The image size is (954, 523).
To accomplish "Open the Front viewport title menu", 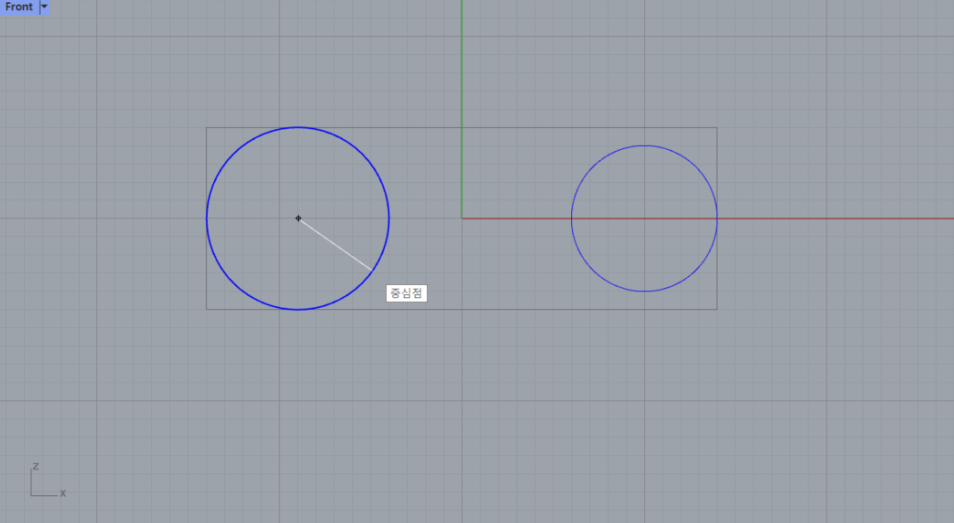I will 19,7.
